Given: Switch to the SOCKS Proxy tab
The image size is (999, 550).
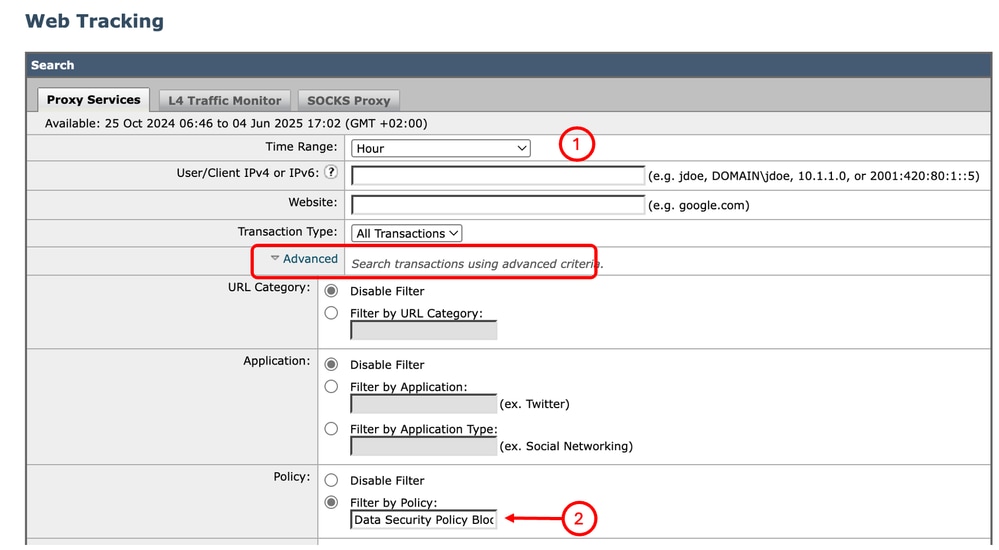Looking at the screenshot, I should click(349, 101).
